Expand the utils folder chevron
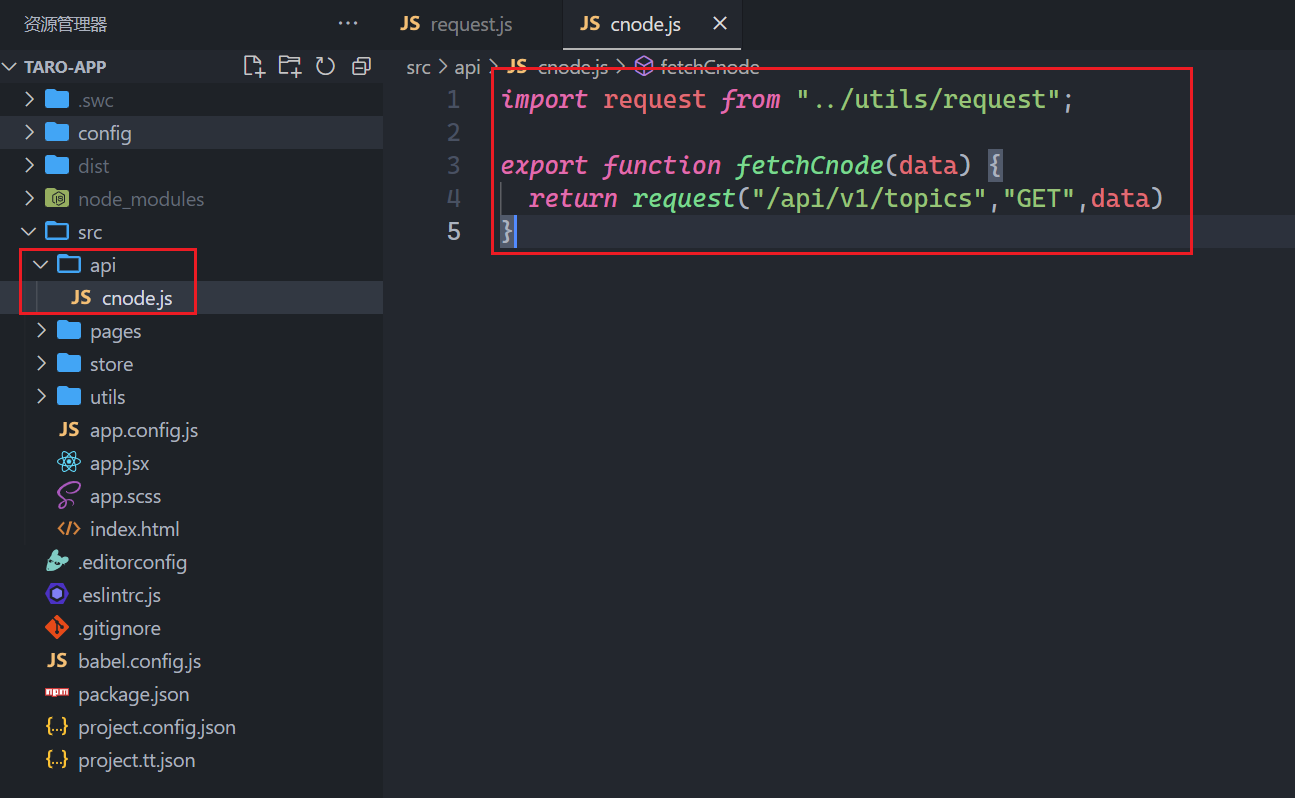 (41, 397)
